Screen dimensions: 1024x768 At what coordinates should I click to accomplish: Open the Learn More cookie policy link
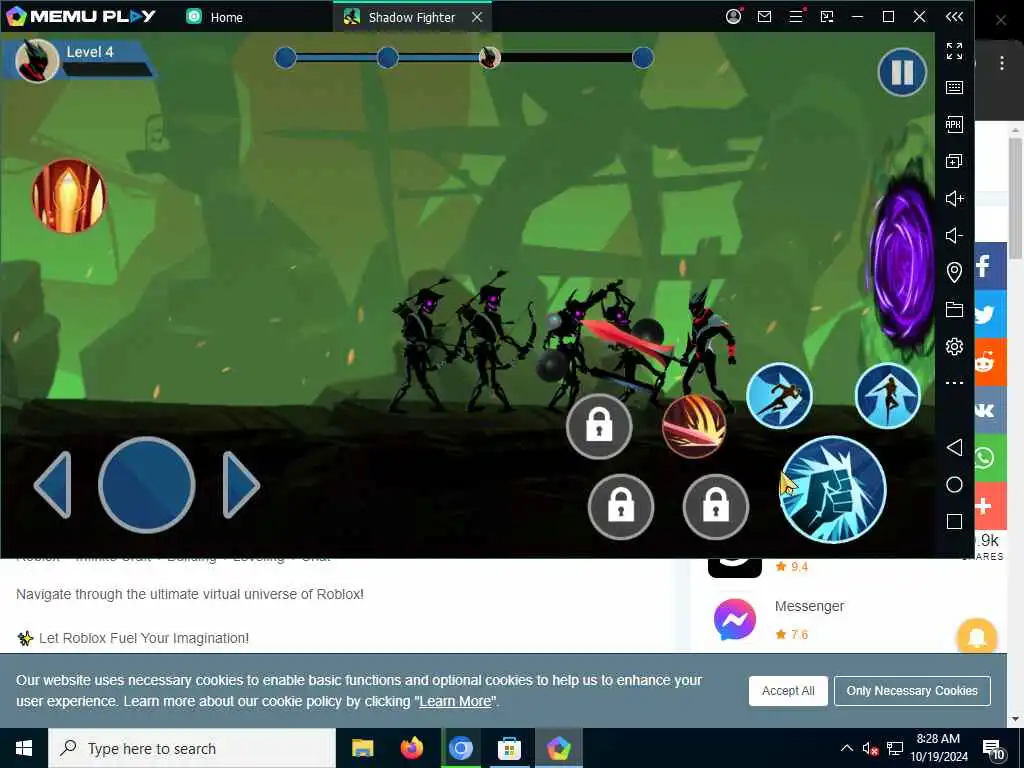point(455,701)
